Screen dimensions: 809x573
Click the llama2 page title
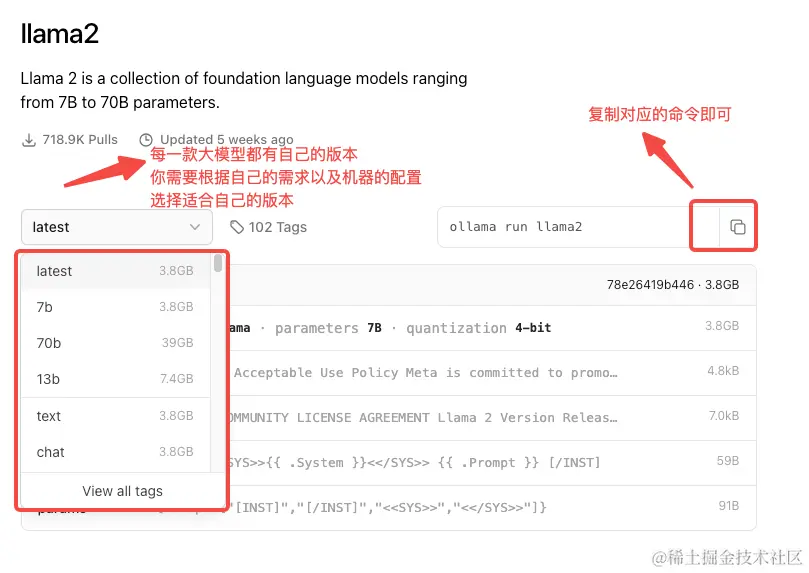(x=59, y=34)
